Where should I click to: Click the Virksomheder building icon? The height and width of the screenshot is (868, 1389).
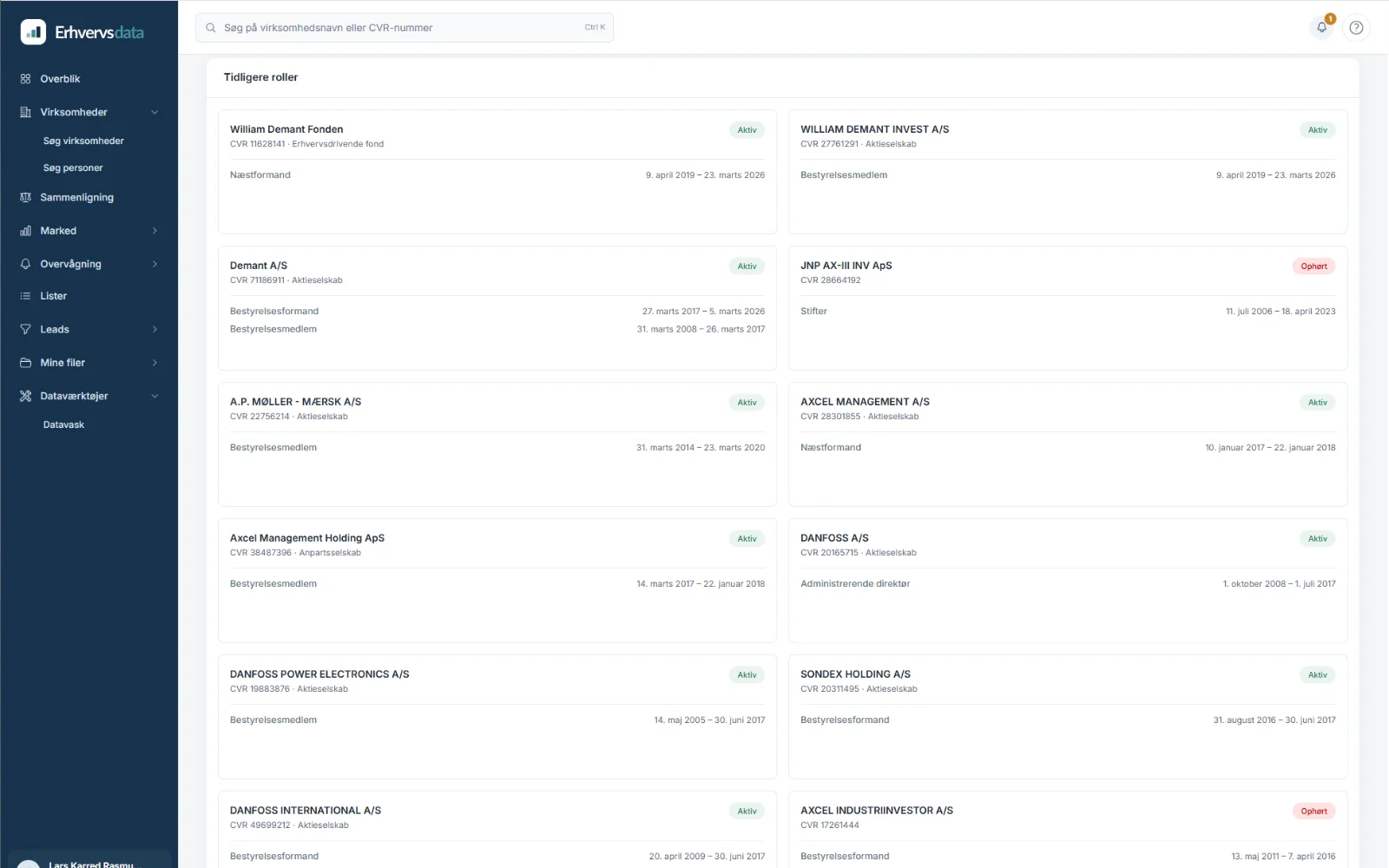pyautogui.click(x=25, y=112)
